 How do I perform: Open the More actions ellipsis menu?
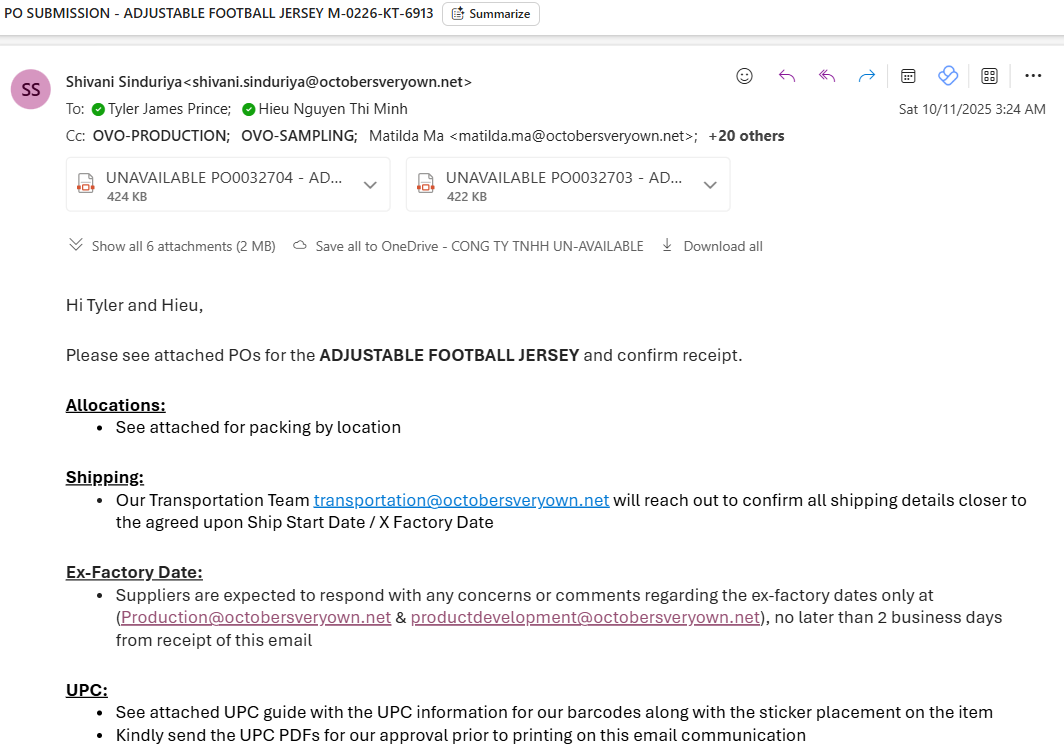coord(1033,76)
